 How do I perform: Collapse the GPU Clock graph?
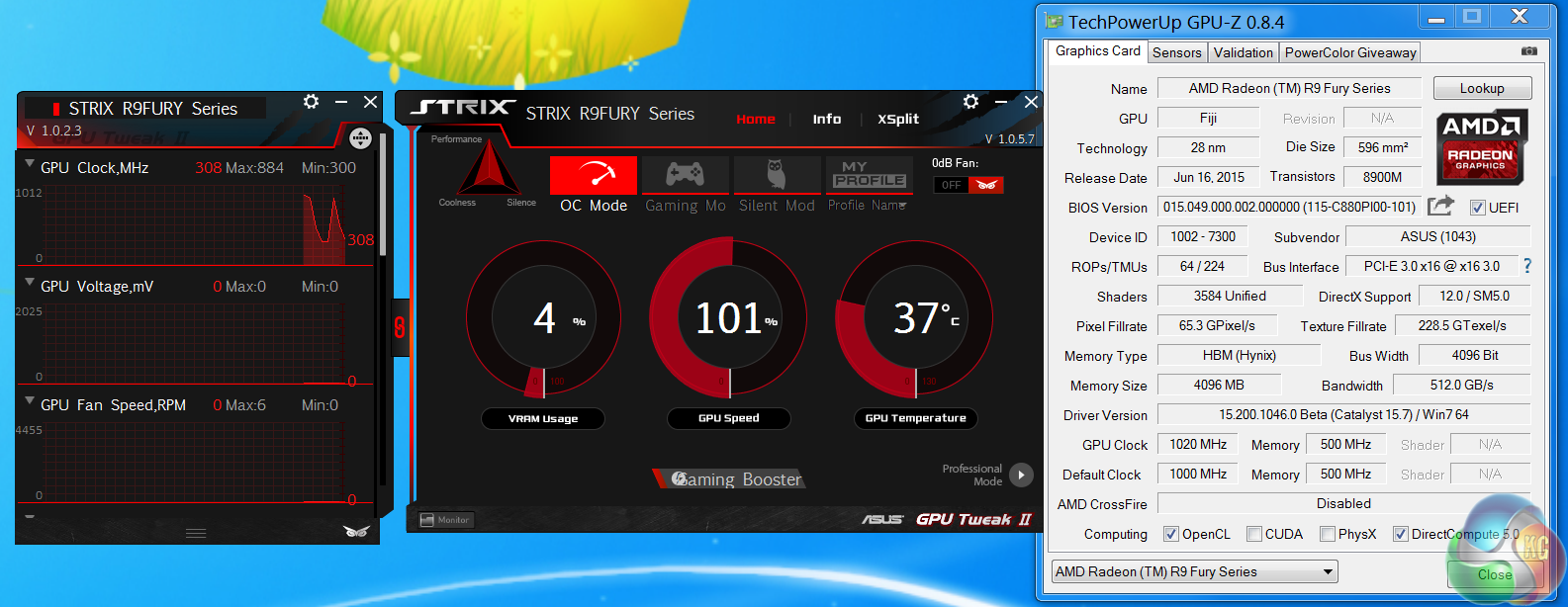30,164
